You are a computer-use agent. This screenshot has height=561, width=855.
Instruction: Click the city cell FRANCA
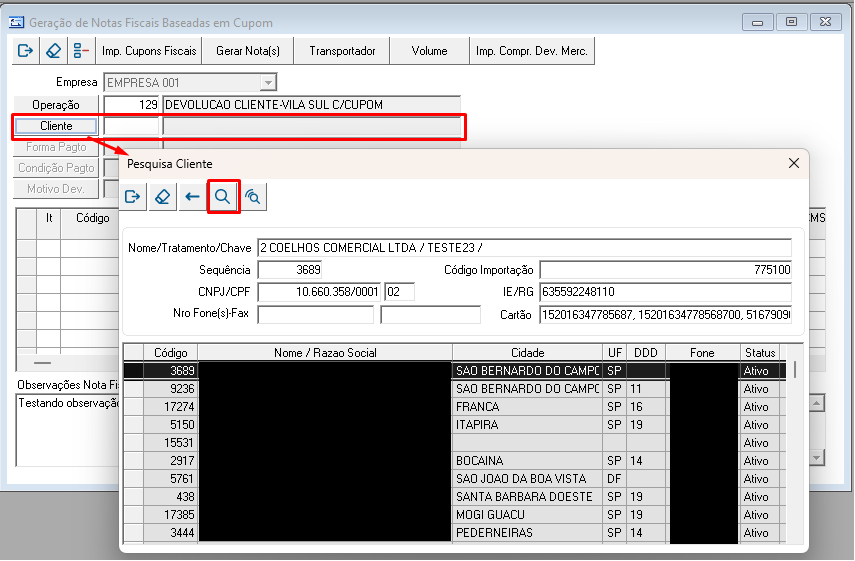pyautogui.click(x=527, y=407)
